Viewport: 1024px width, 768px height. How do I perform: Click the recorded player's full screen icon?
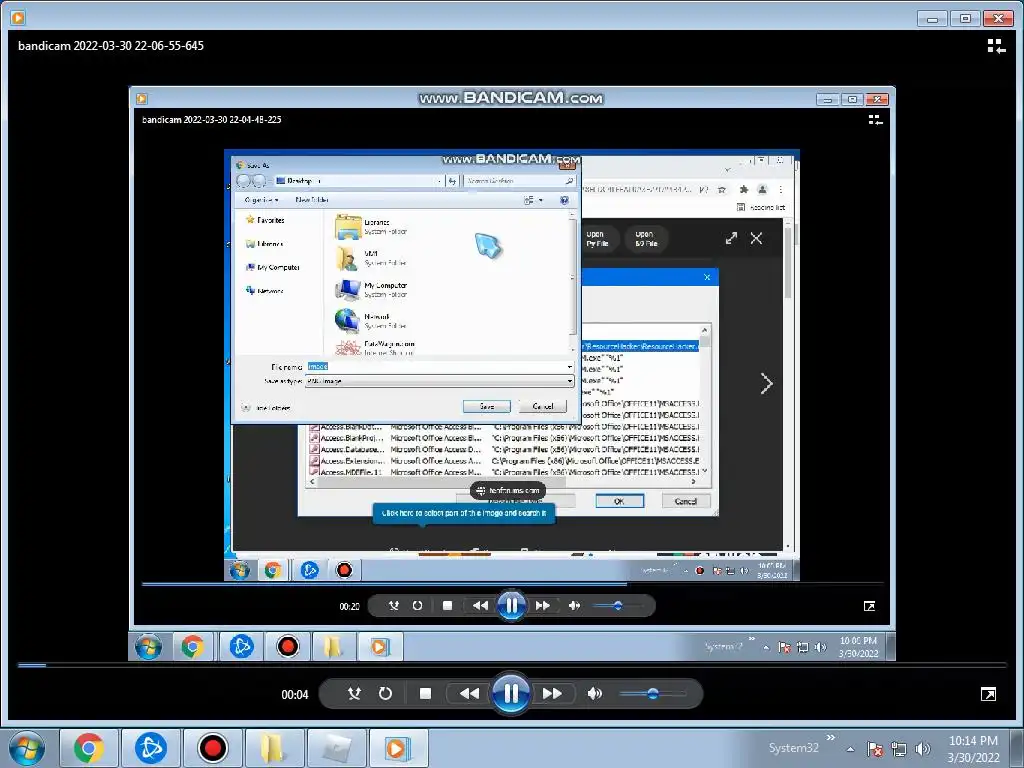(869, 607)
